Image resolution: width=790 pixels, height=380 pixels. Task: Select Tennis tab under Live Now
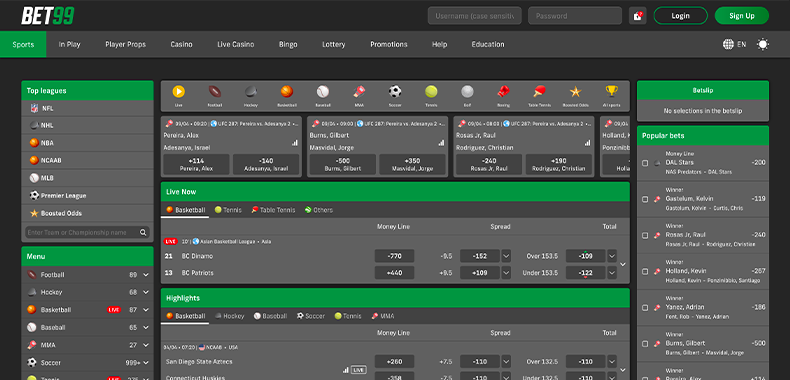(x=228, y=210)
